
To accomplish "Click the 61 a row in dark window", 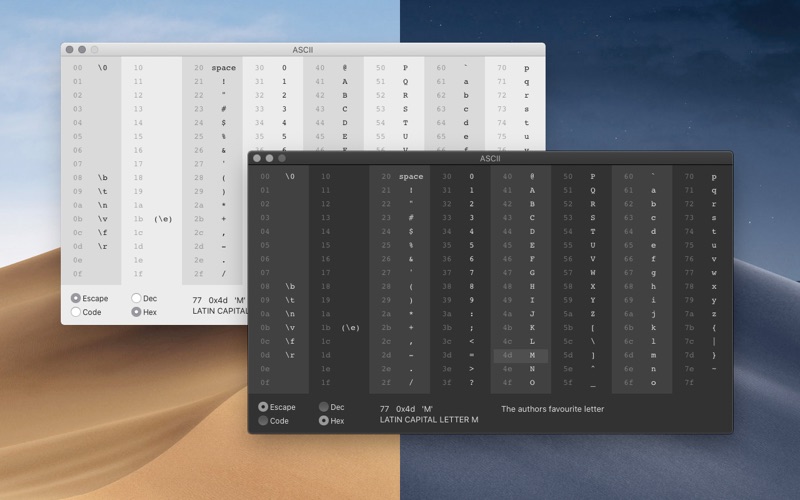I will [642, 190].
